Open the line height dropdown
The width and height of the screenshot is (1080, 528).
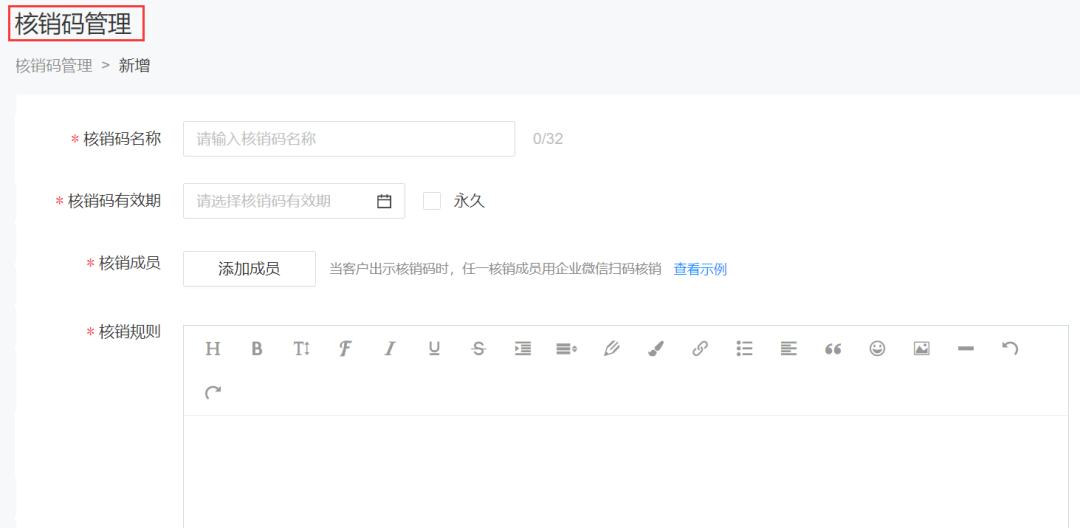tap(566, 348)
